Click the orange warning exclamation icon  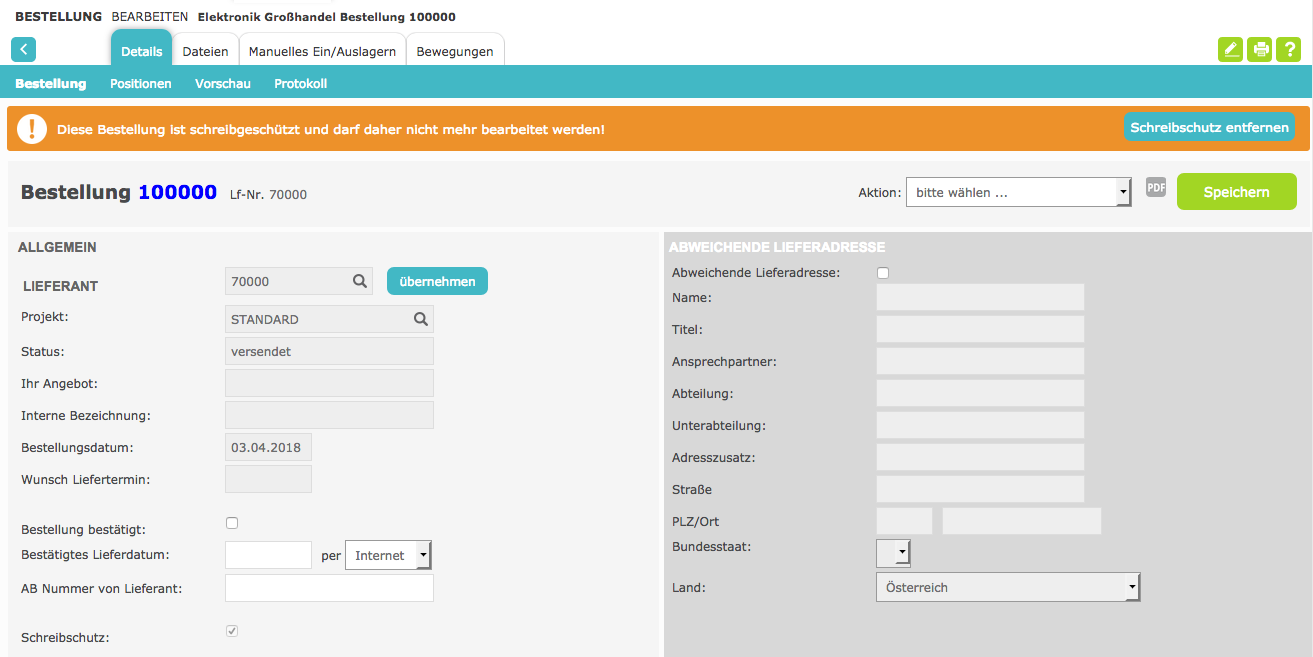(32, 129)
